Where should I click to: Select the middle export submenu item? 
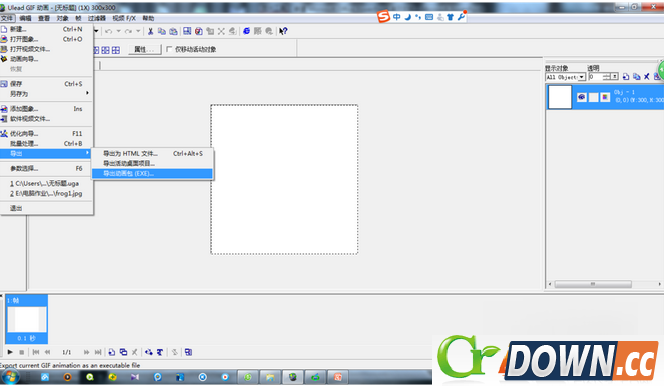pyautogui.click(x=152, y=163)
